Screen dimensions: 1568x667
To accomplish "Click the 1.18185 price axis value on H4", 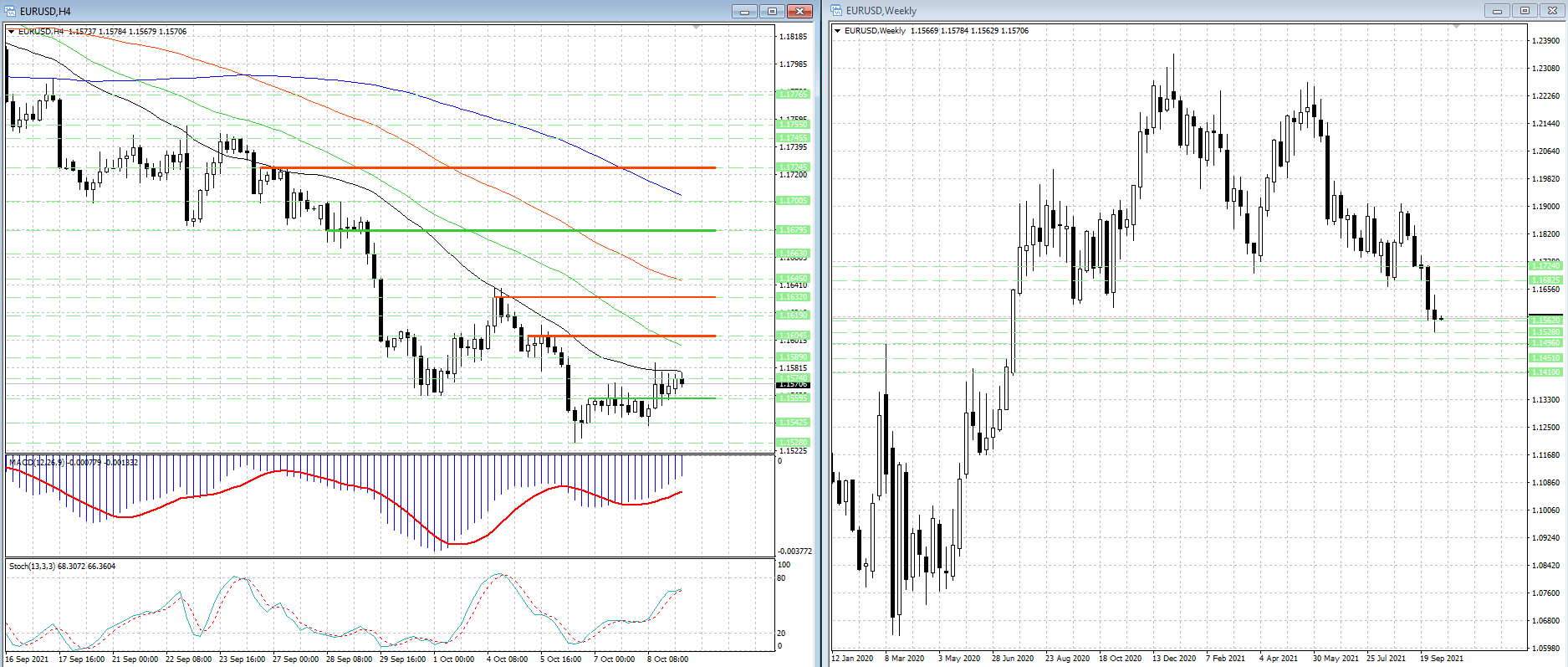I will [794, 37].
